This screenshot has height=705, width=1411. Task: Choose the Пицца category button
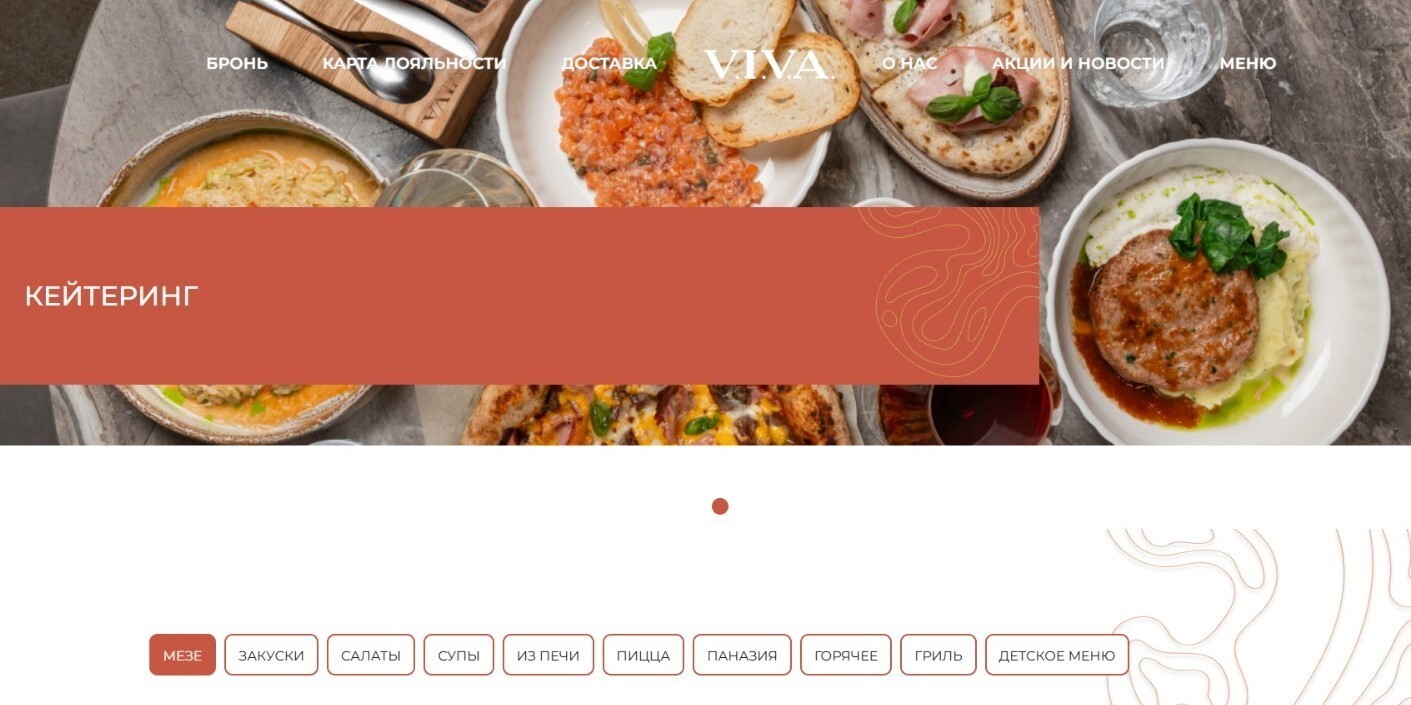pyautogui.click(x=643, y=655)
